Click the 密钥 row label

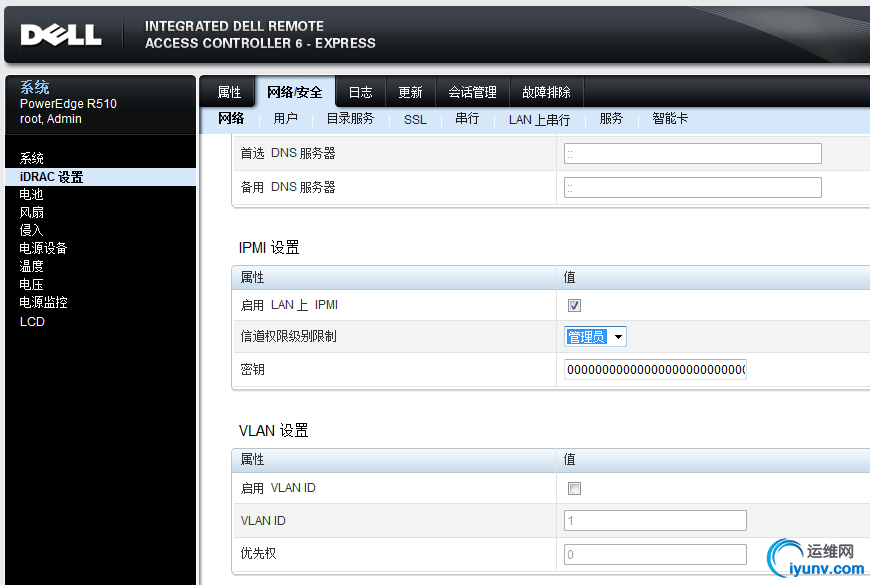coord(252,370)
